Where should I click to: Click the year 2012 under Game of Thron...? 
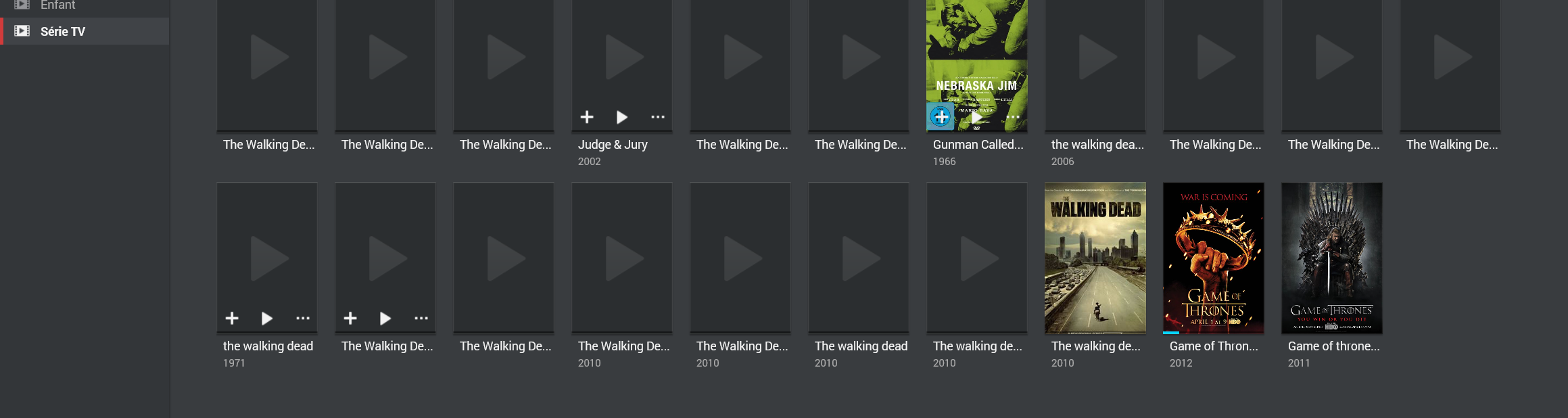pos(1181,363)
